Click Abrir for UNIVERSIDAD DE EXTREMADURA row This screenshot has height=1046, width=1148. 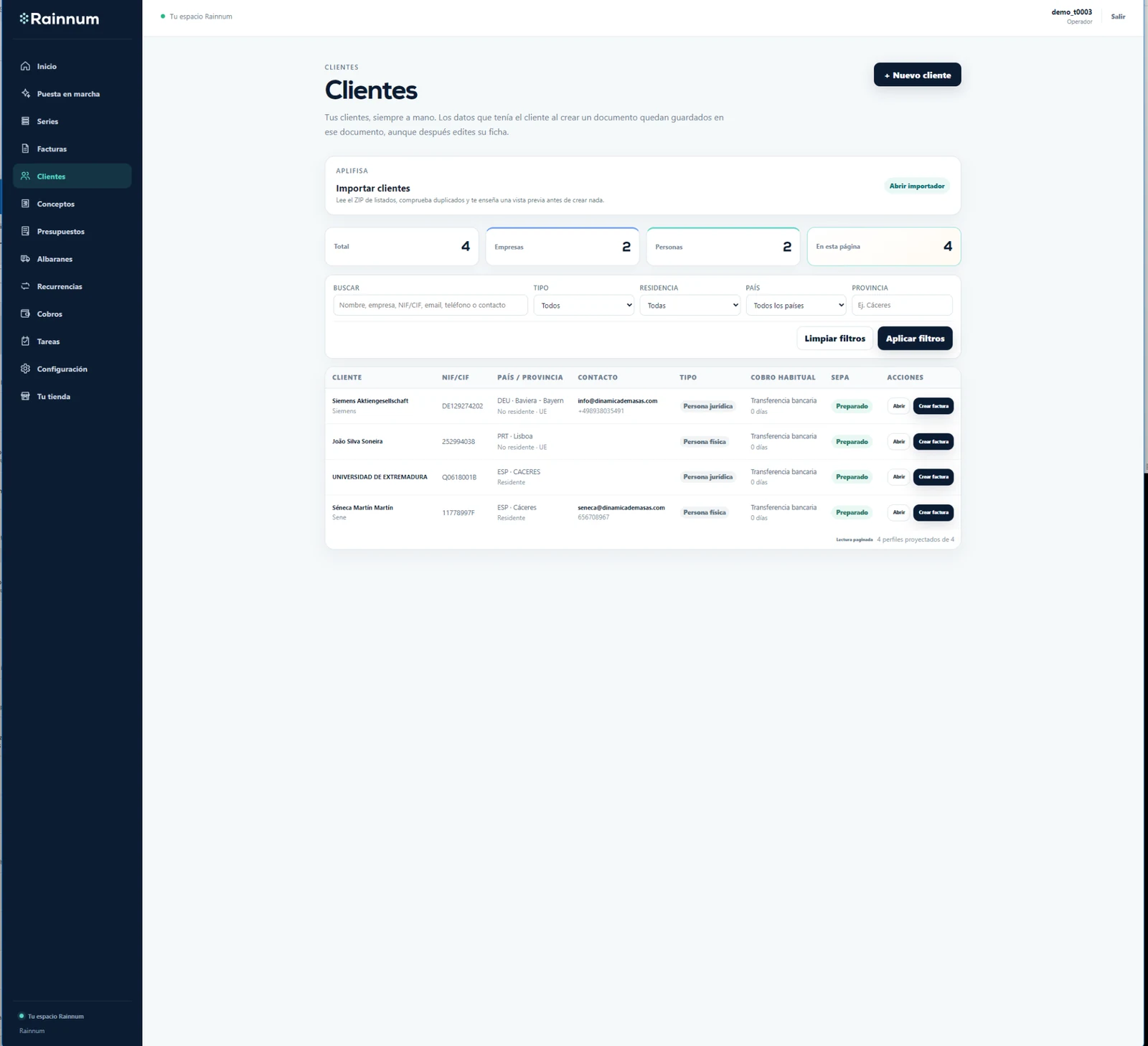click(898, 476)
